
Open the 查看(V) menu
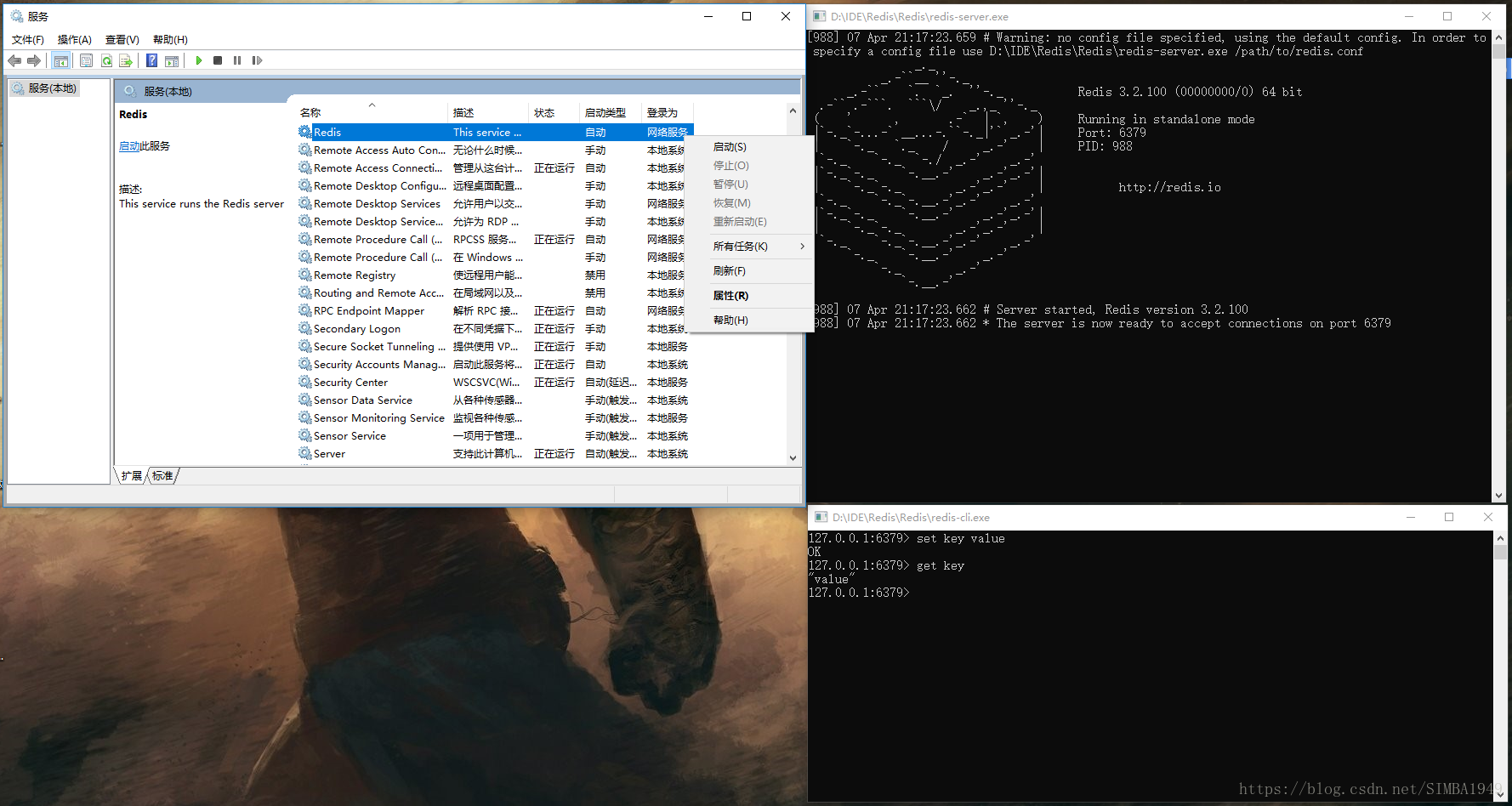tap(122, 40)
